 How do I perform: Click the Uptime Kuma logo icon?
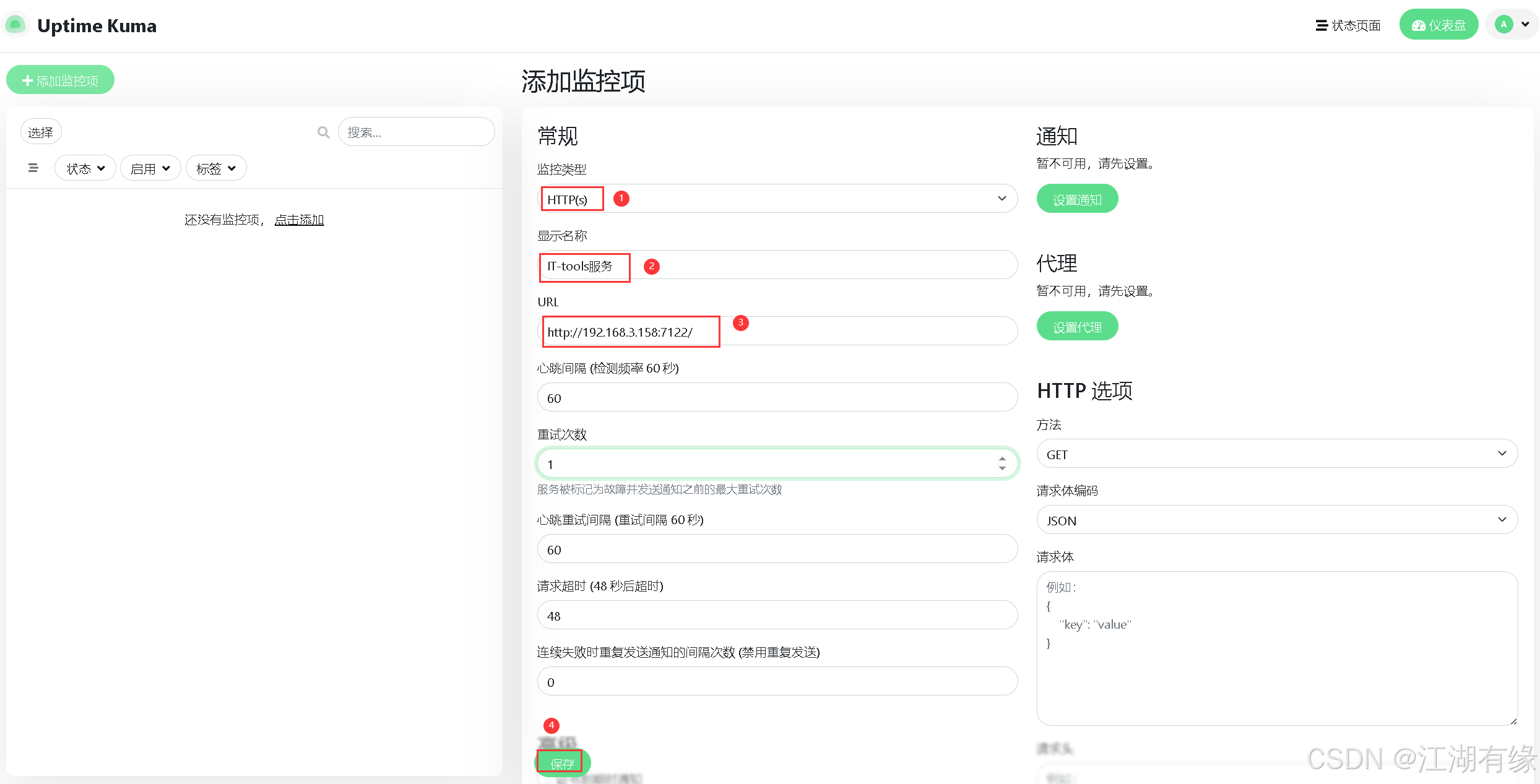coord(15,25)
